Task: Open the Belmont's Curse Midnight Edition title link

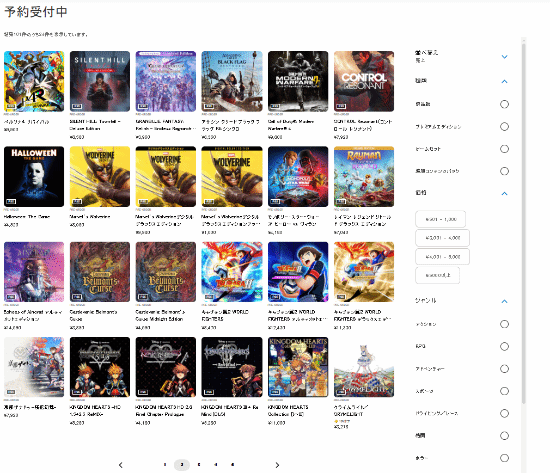Action: 160,315
